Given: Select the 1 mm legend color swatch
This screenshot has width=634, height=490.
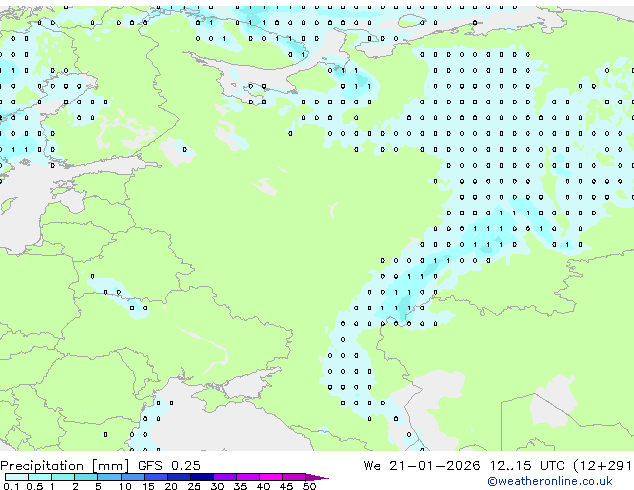Looking at the screenshot, I should [63, 477].
